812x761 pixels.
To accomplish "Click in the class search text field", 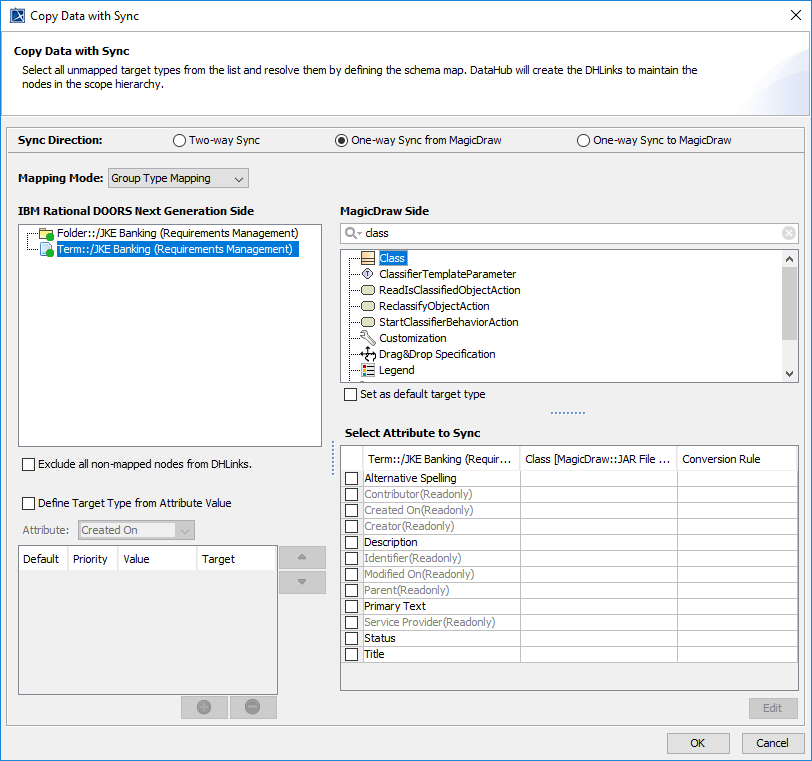I will click(570, 233).
